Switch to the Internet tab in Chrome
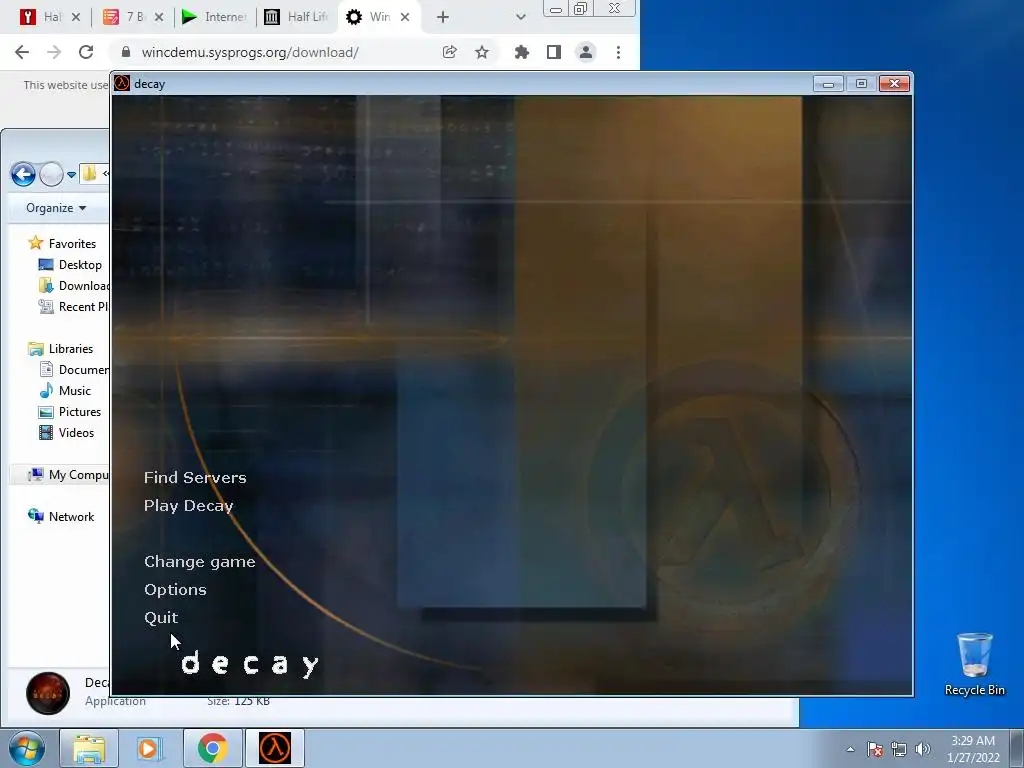Image resolution: width=1024 pixels, height=768 pixels. [x=214, y=17]
